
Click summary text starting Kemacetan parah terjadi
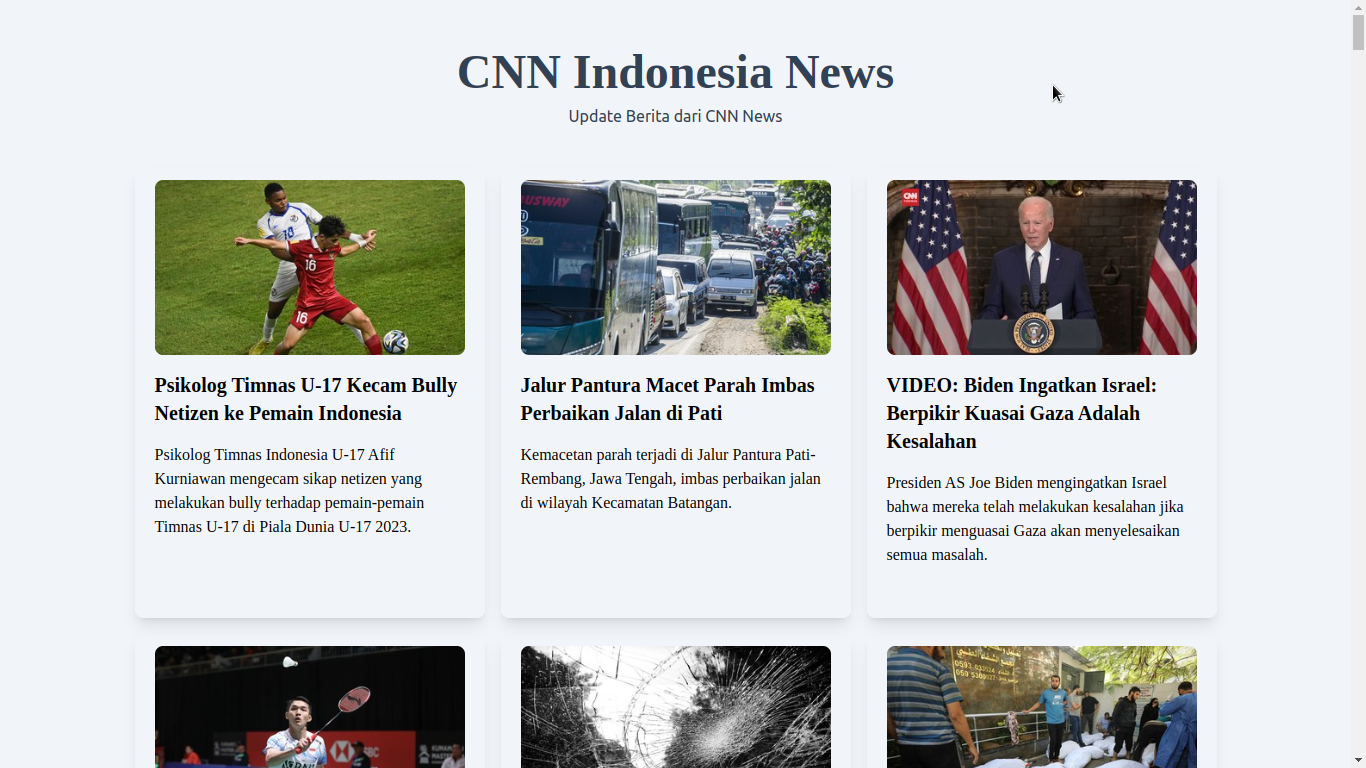pos(671,478)
